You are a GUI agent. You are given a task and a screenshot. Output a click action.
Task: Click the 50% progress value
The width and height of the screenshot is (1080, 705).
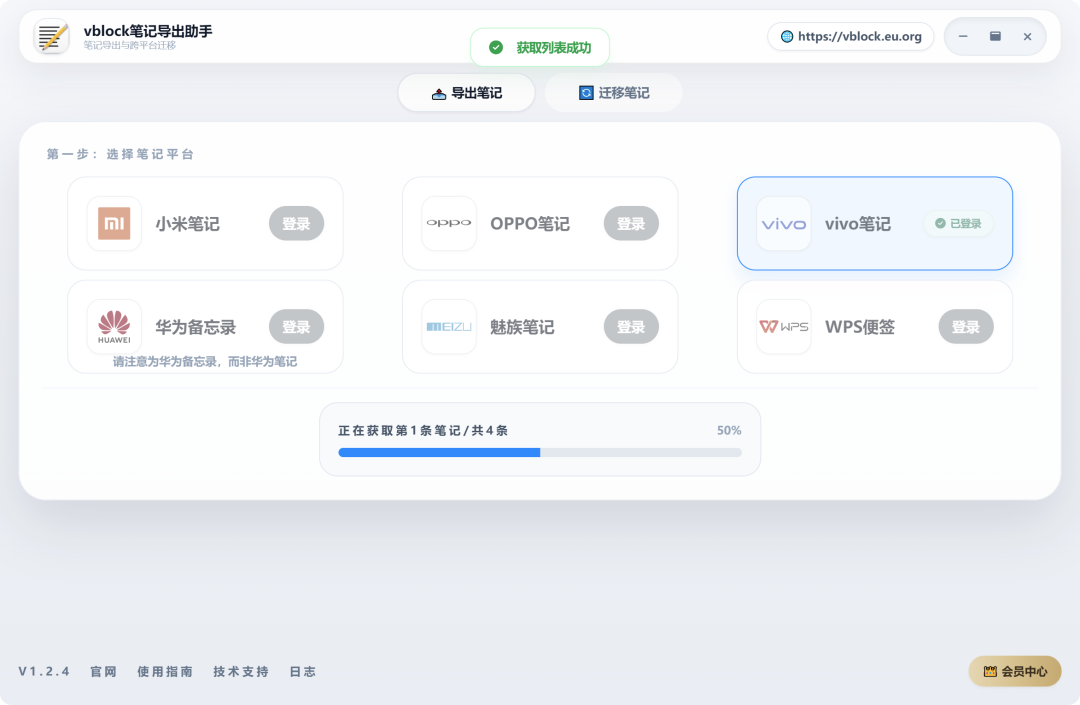[729, 430]
